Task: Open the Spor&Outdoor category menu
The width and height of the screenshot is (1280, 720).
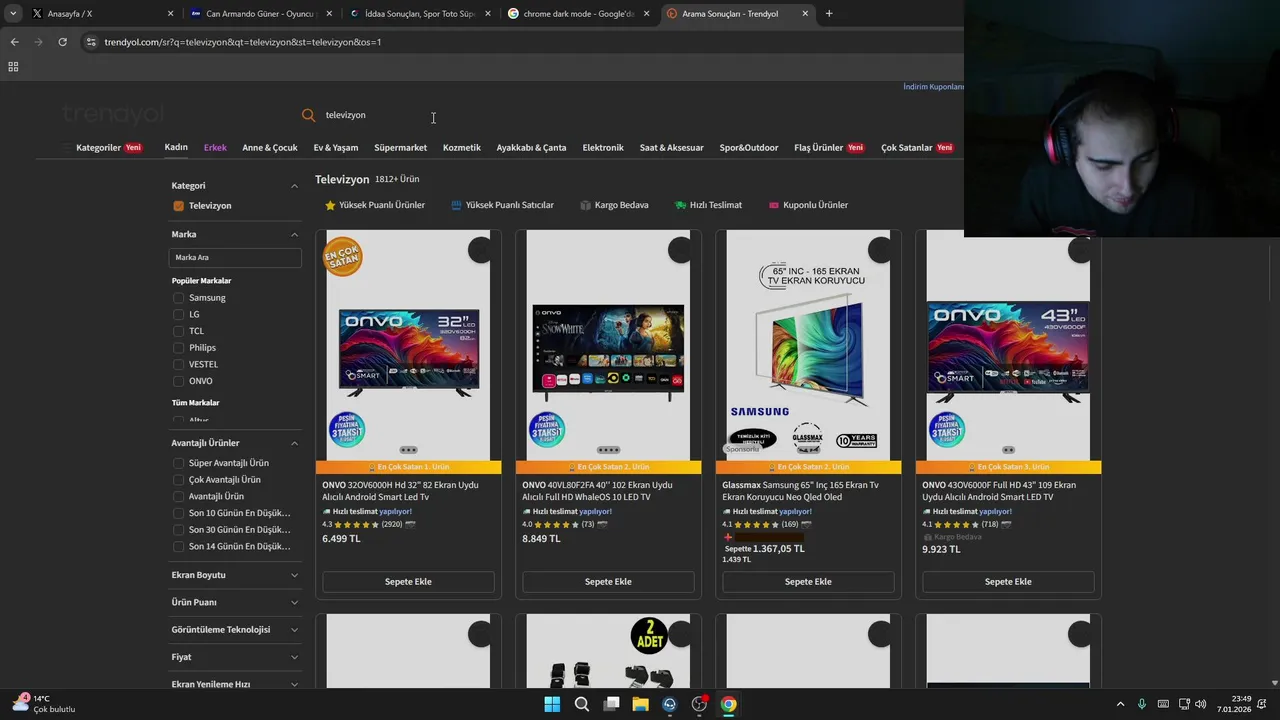Action: [x=748, y=148]
